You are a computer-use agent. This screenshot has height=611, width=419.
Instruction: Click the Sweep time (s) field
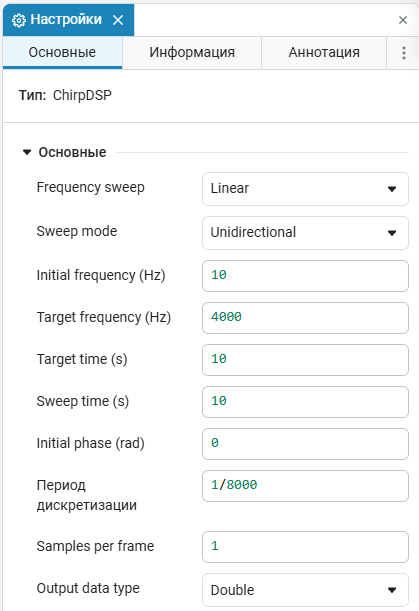305,402
